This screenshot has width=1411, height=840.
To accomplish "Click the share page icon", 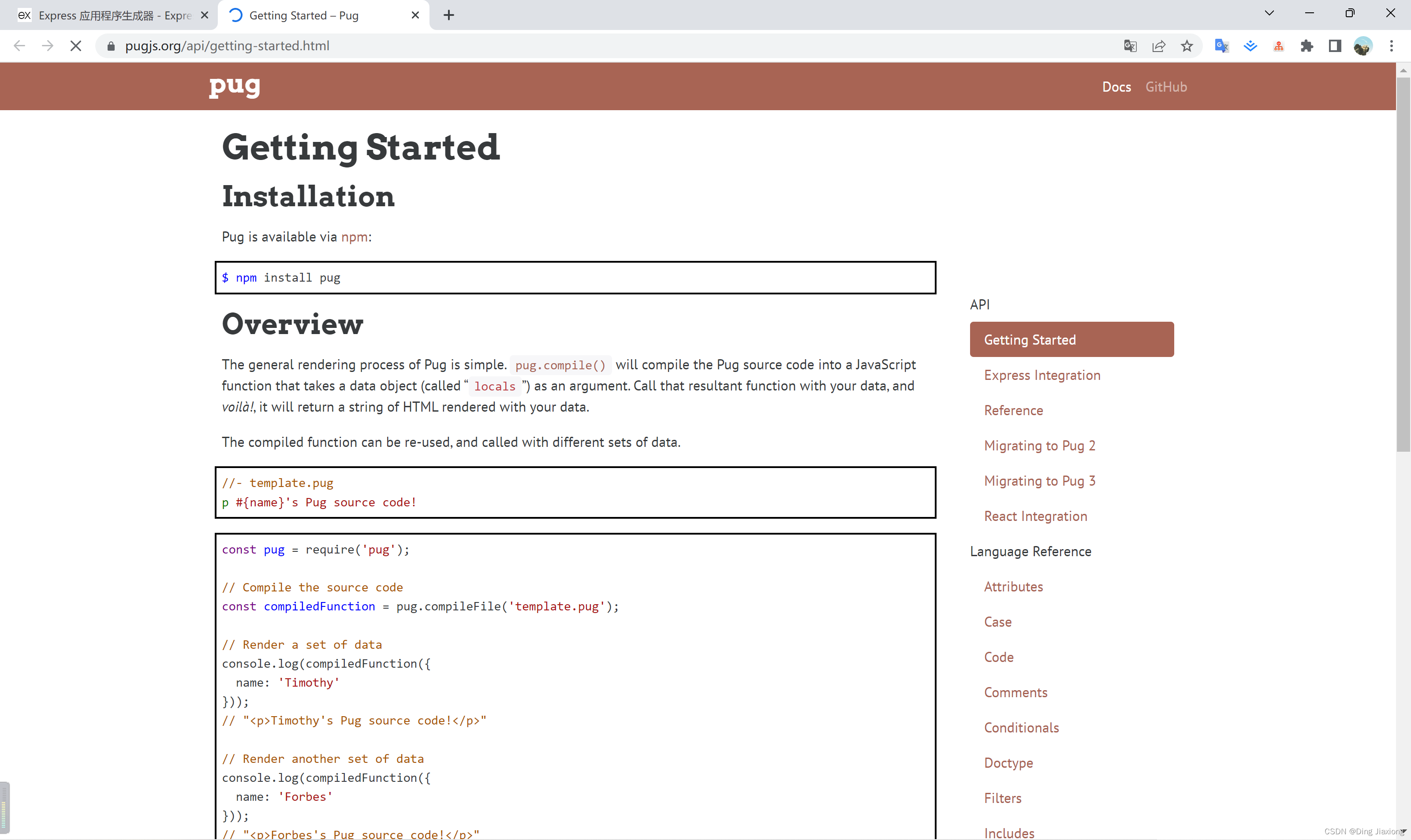I will pos(1158,46).
